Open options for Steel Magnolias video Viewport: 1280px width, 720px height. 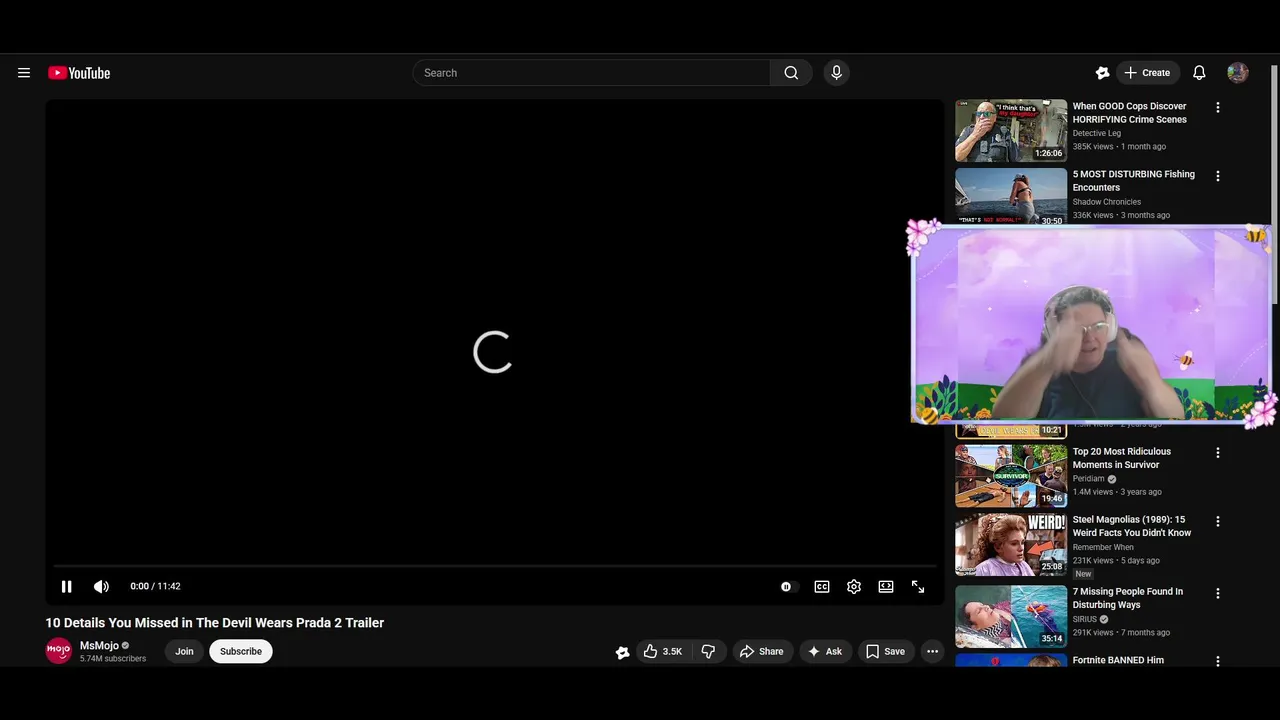click(x=1218, y=521)
